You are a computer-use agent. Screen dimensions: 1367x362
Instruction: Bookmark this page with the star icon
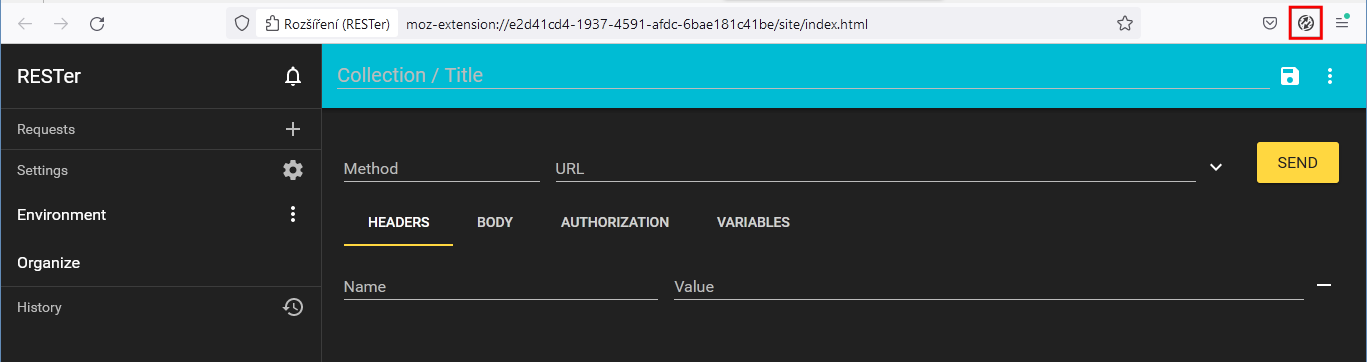pos(1124,23)
